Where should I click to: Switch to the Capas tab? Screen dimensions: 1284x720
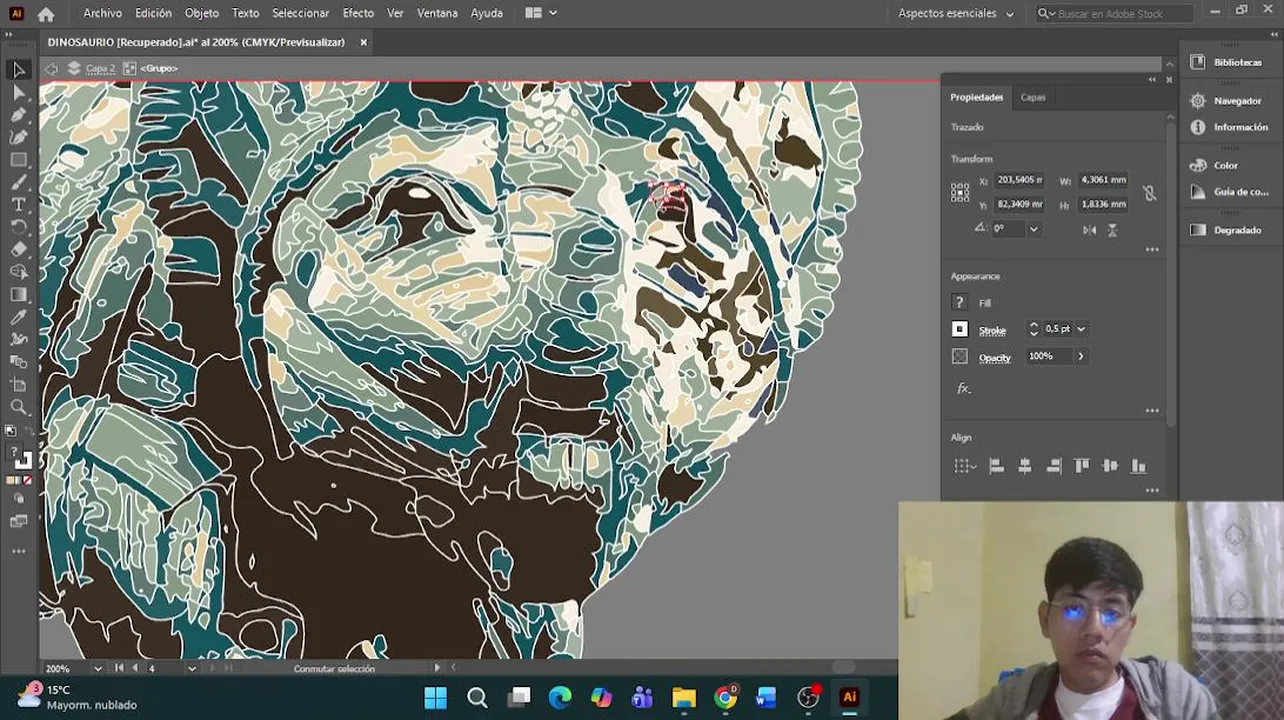click(1033, 97)
